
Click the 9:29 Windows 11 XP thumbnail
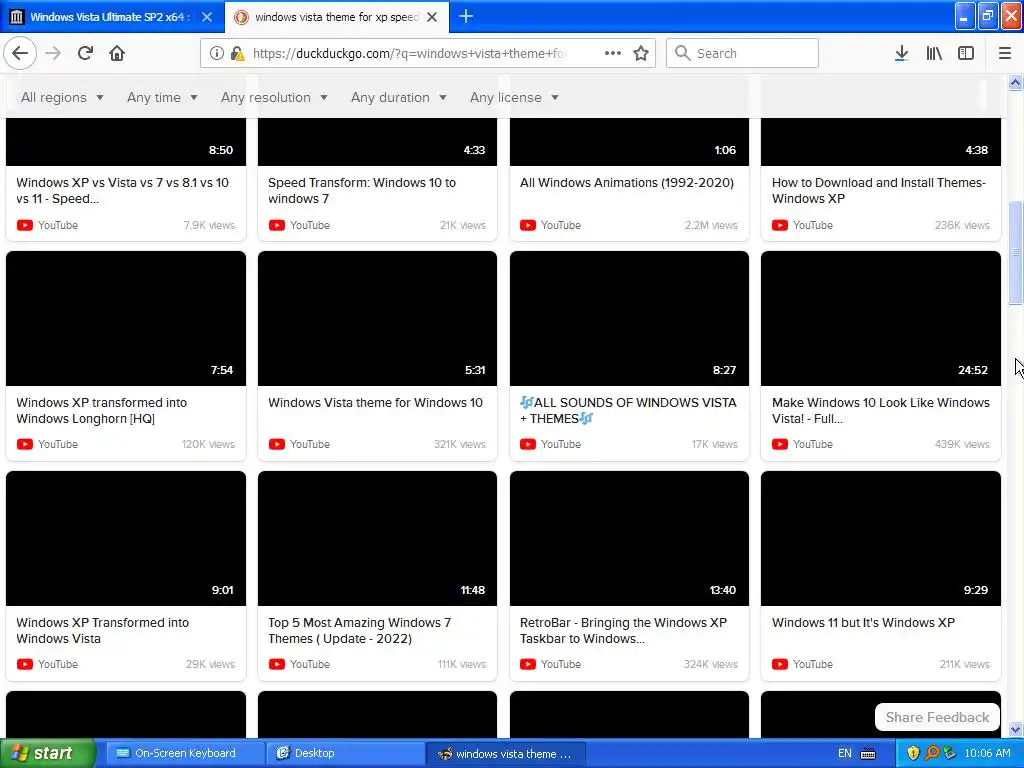pos(880,539)
